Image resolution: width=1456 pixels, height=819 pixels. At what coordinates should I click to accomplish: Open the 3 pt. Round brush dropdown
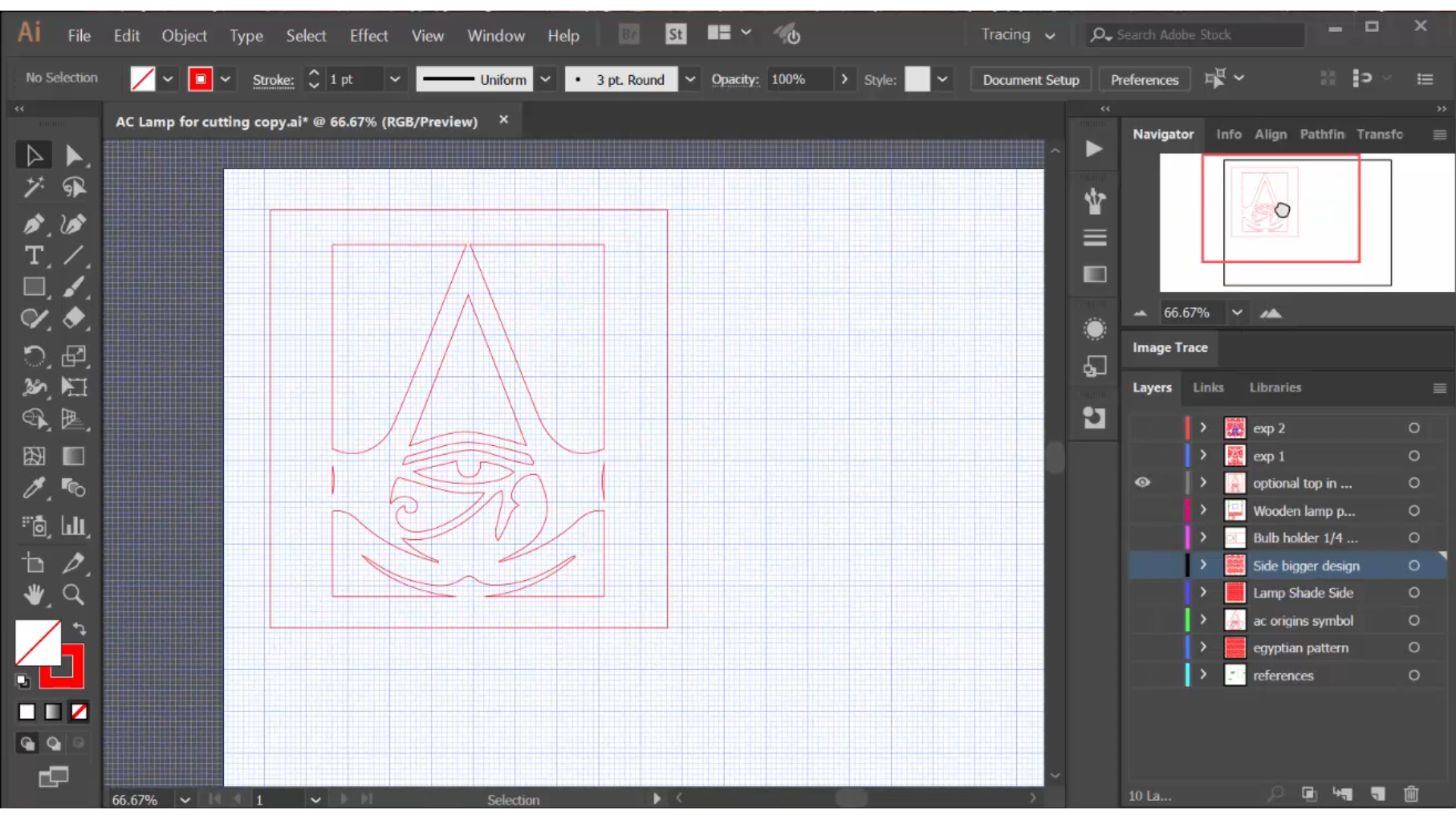690,79
